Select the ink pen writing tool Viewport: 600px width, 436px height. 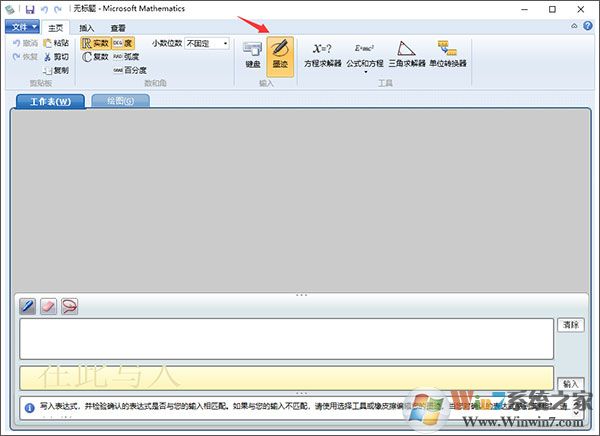click(28, 306)
